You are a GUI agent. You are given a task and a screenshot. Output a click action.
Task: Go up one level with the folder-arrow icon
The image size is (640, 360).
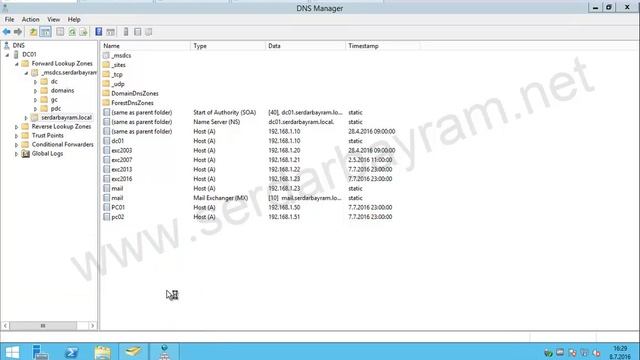33,32
